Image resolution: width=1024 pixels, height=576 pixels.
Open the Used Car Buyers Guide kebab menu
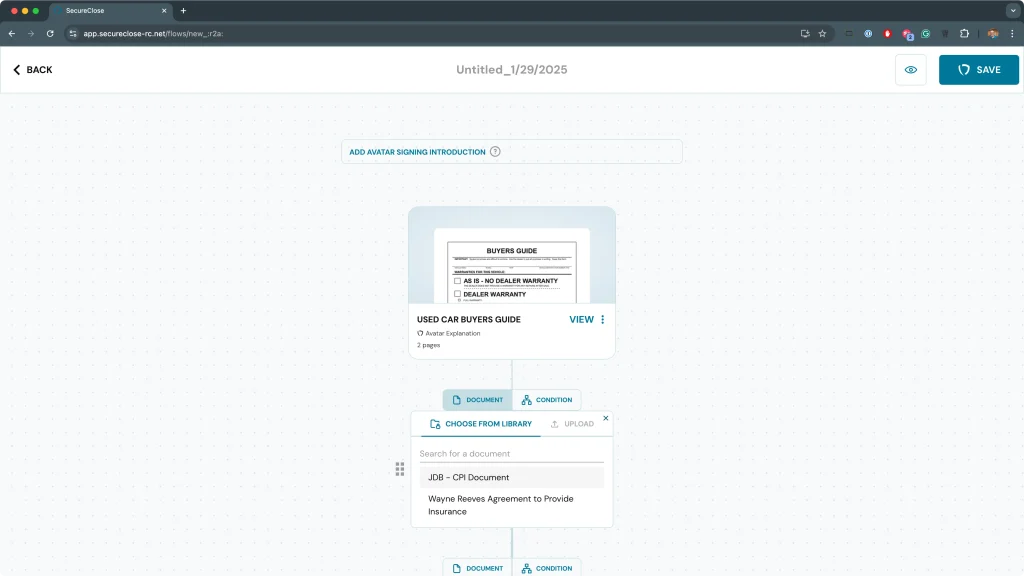602,320
